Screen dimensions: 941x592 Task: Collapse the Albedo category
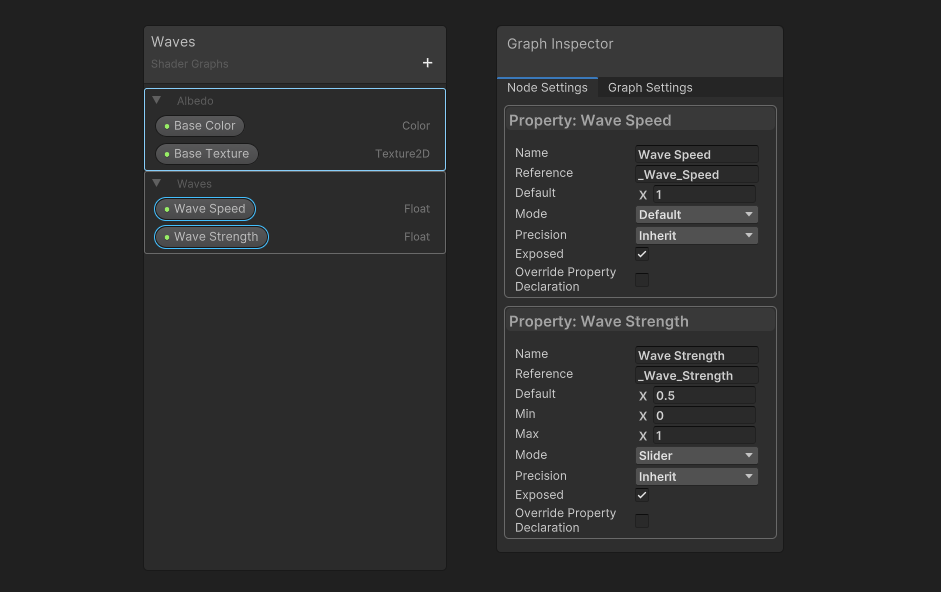pyautogui.click(x=156, y=100)
